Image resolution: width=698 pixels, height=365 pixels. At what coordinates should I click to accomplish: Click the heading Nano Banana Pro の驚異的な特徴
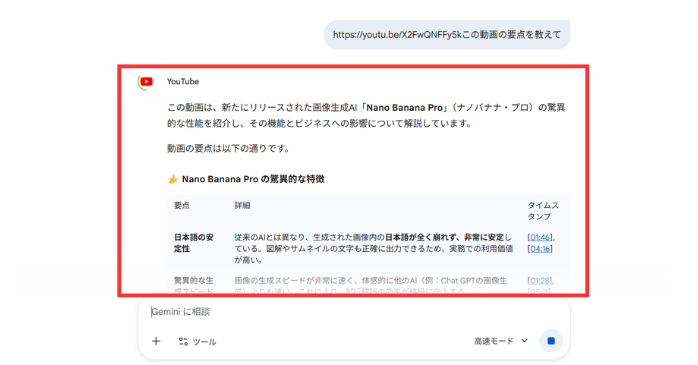[x=253, y=179]
